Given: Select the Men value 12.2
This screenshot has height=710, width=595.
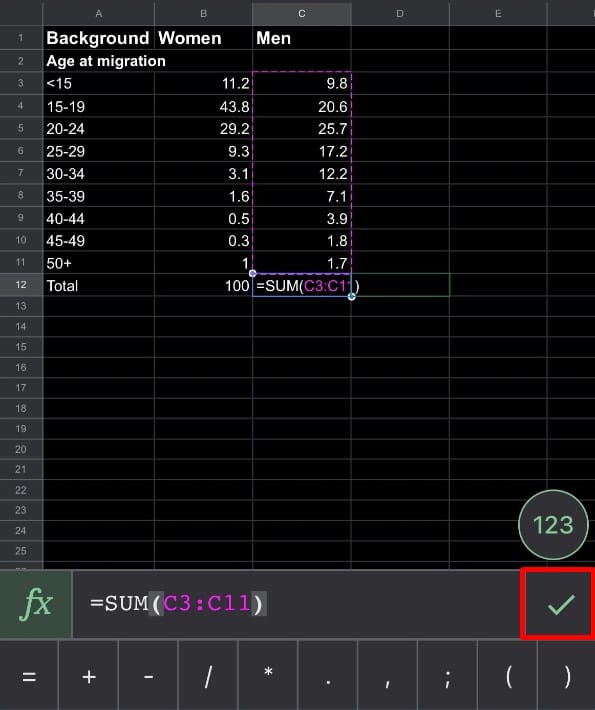Looking at the screenshot, I should coord(302,173).
